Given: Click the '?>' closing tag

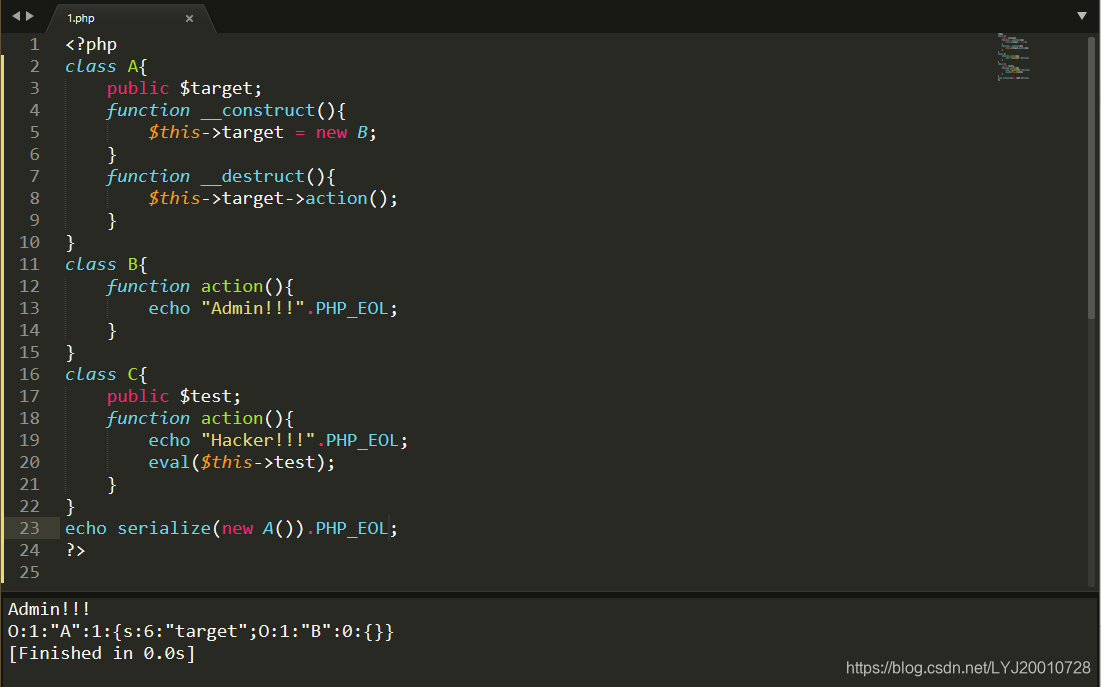Looking at the screenshot, I should click(x=75, y=550).
